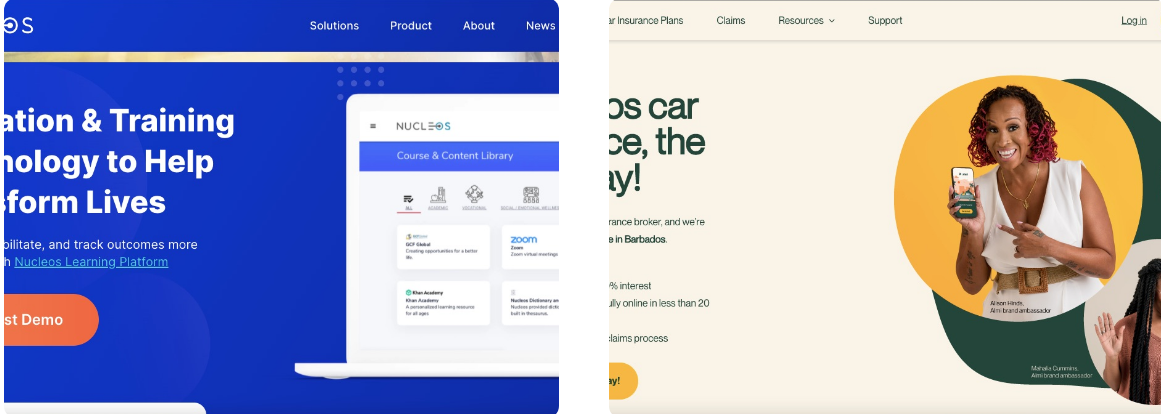The height and width of the screenshot is (414, 1161).
Task: Click the Zoom logo card
Action: click(x=530, y=247)
